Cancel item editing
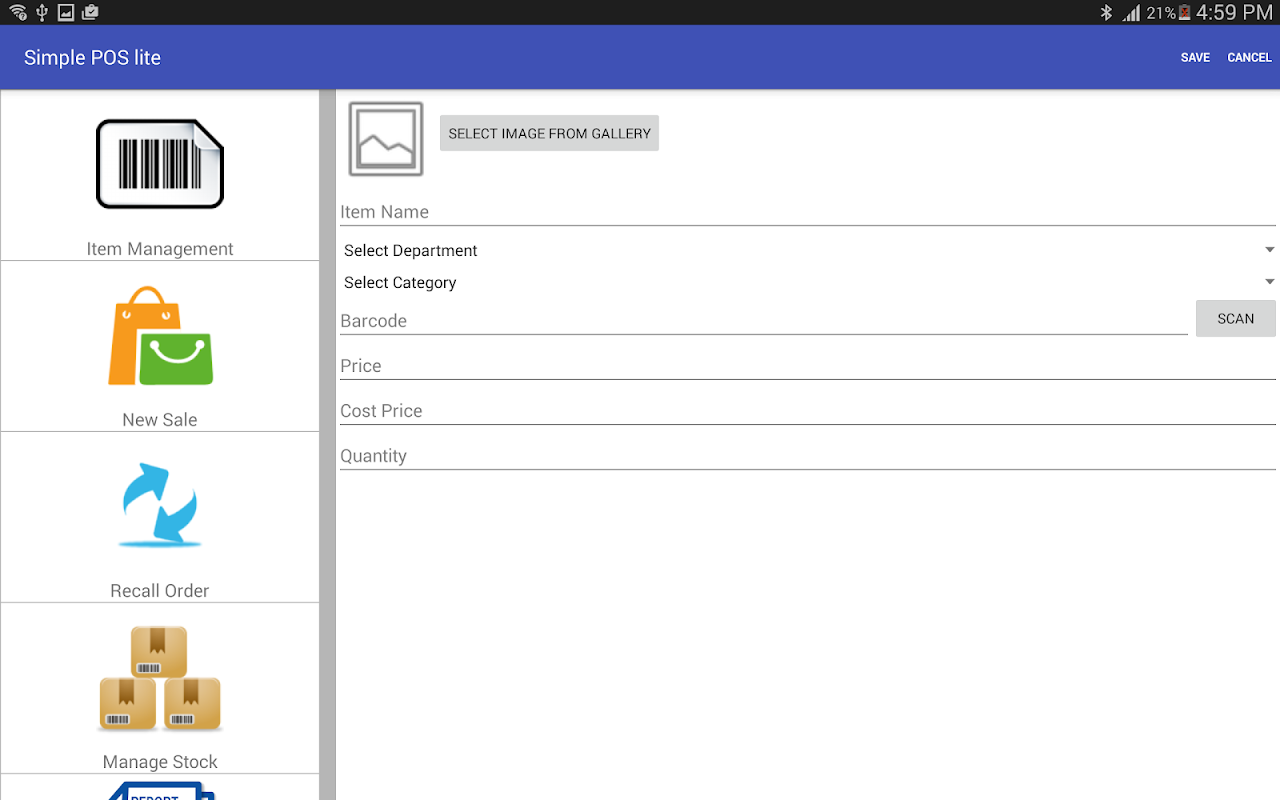The image size is (1280, 800). (x=1249, y=58)
